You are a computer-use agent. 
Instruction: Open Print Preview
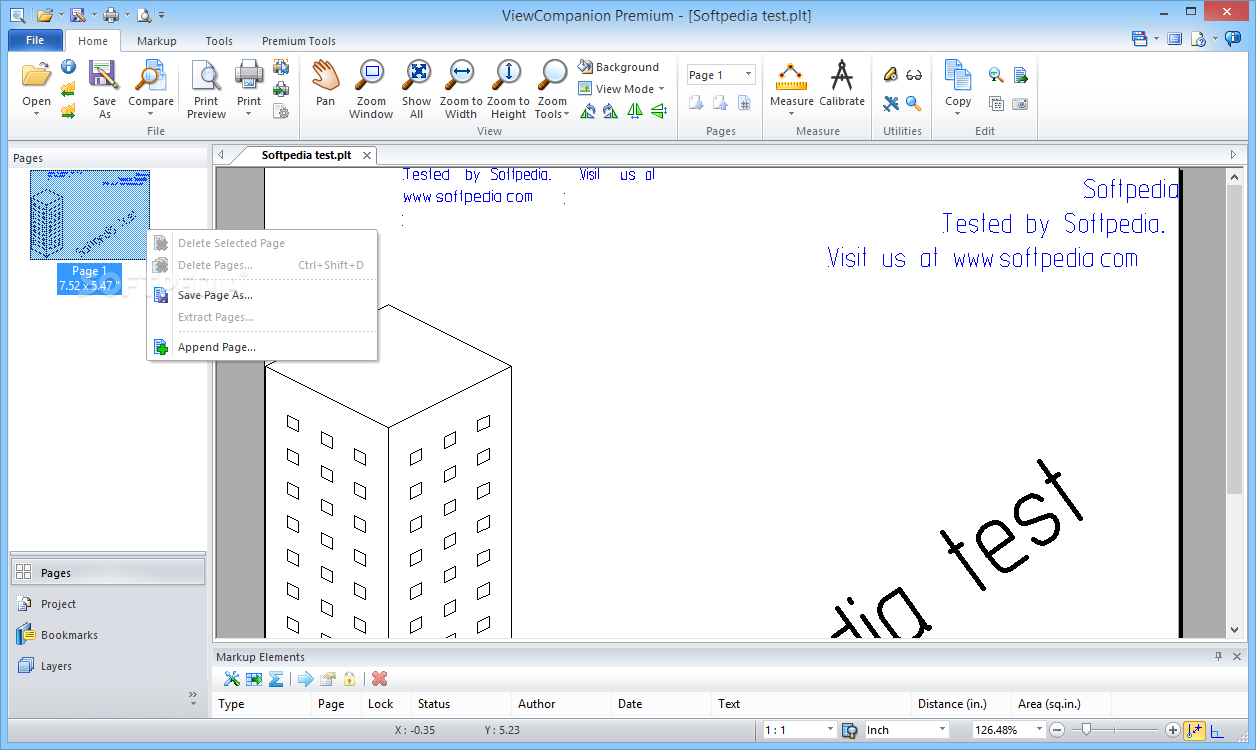click(x=206, y=89)
